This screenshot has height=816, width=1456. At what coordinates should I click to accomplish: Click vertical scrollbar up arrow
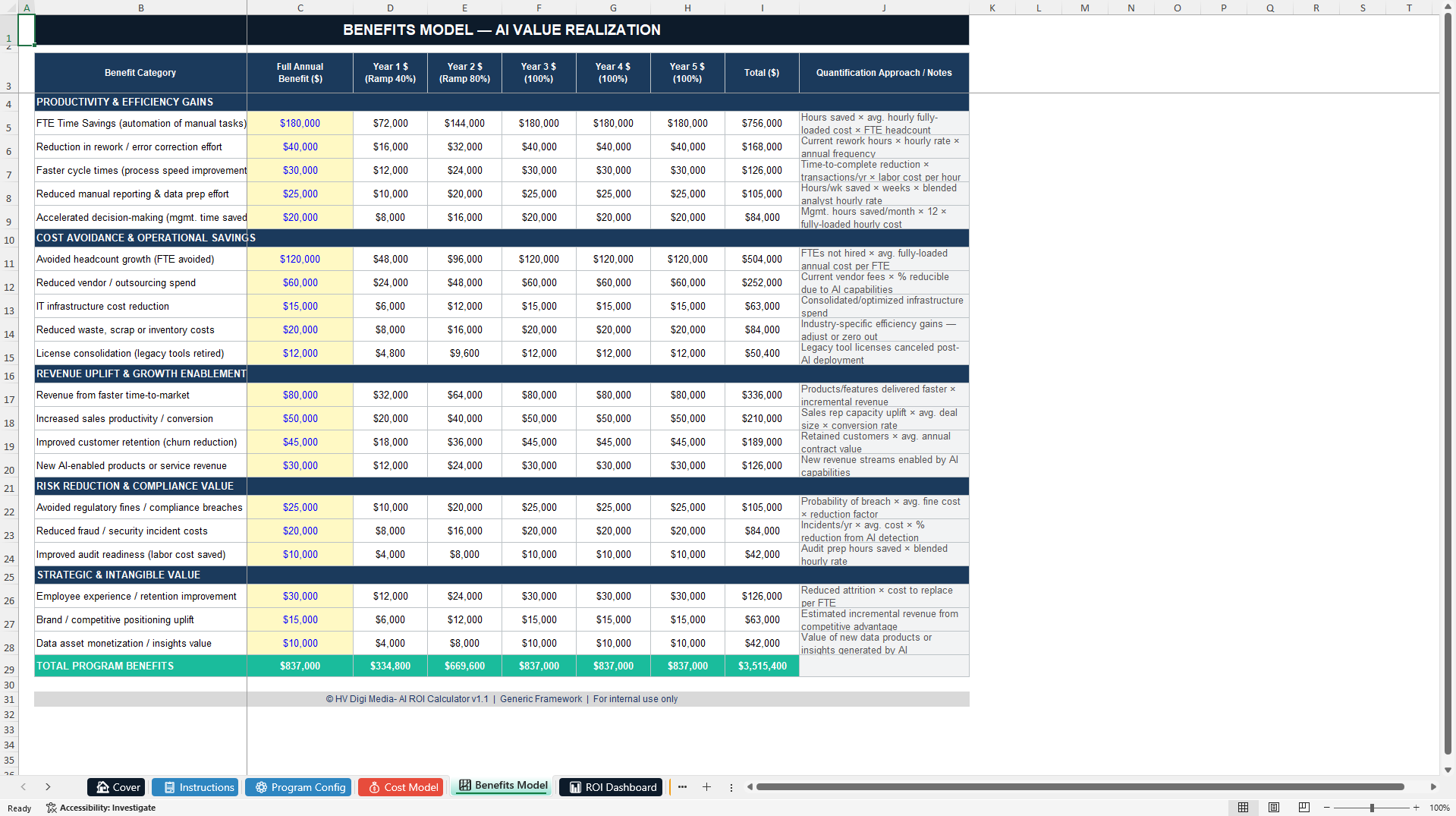1448,8
